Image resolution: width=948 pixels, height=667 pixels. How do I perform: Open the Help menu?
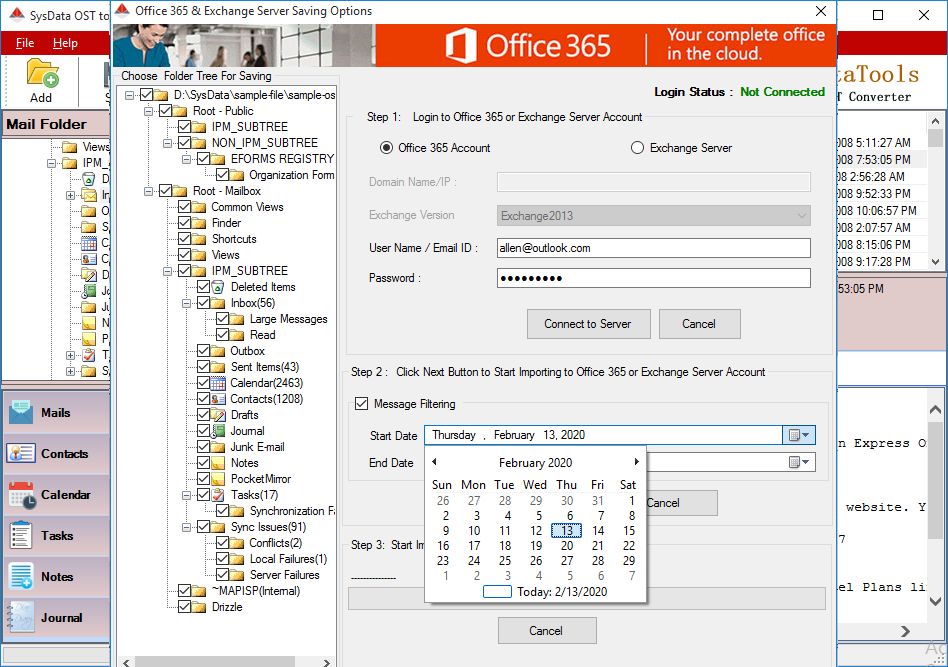[x=65, y=43]
